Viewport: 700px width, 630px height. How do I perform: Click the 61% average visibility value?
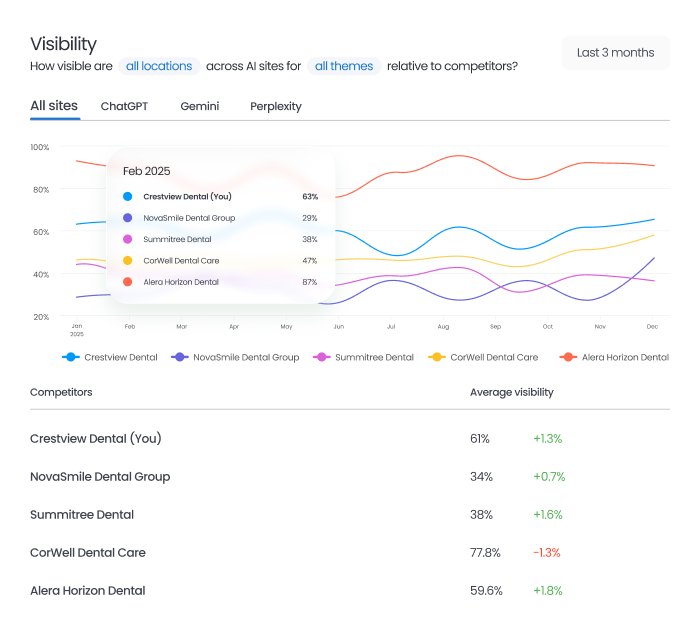click(480, 438)
